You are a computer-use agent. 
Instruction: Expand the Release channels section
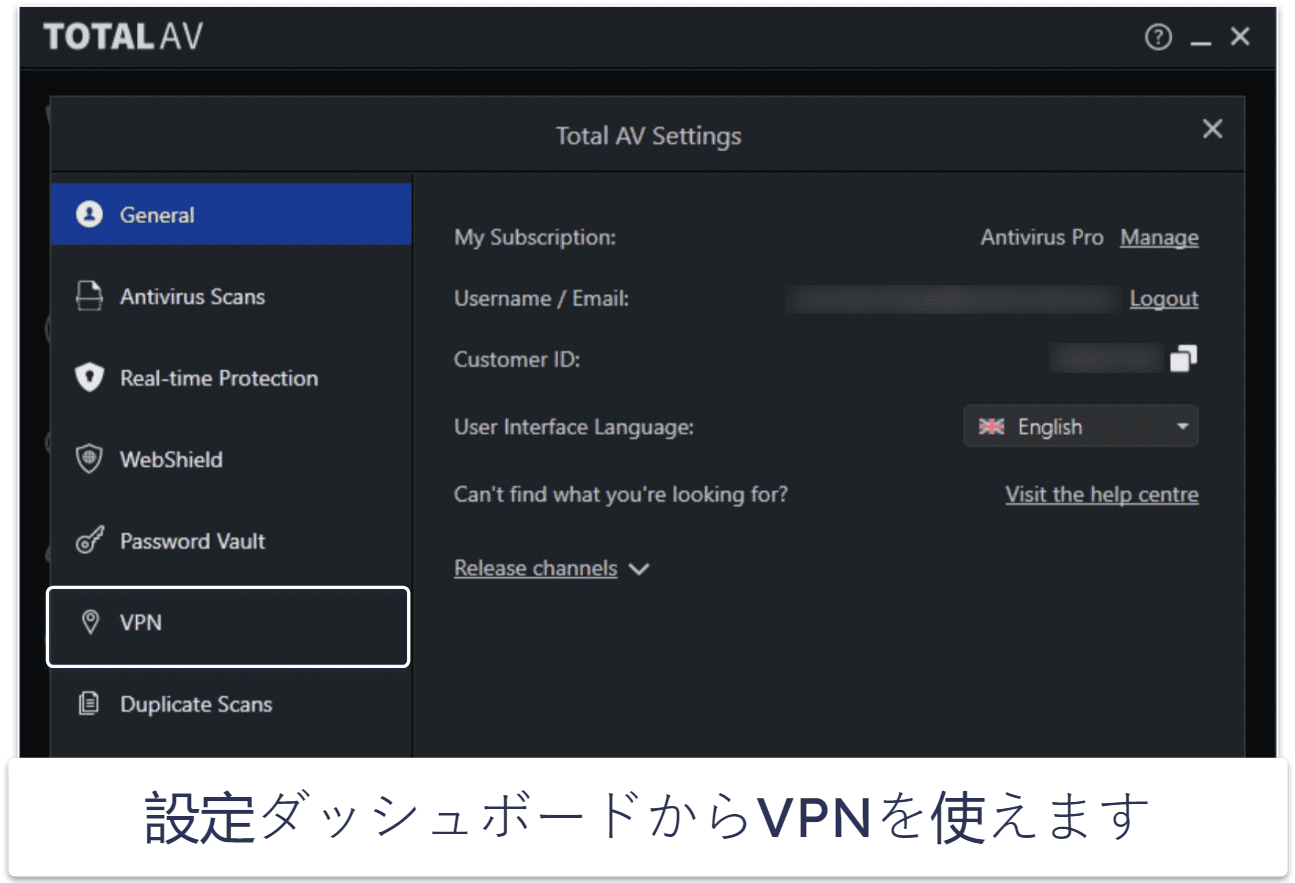(x=552, y=568)
